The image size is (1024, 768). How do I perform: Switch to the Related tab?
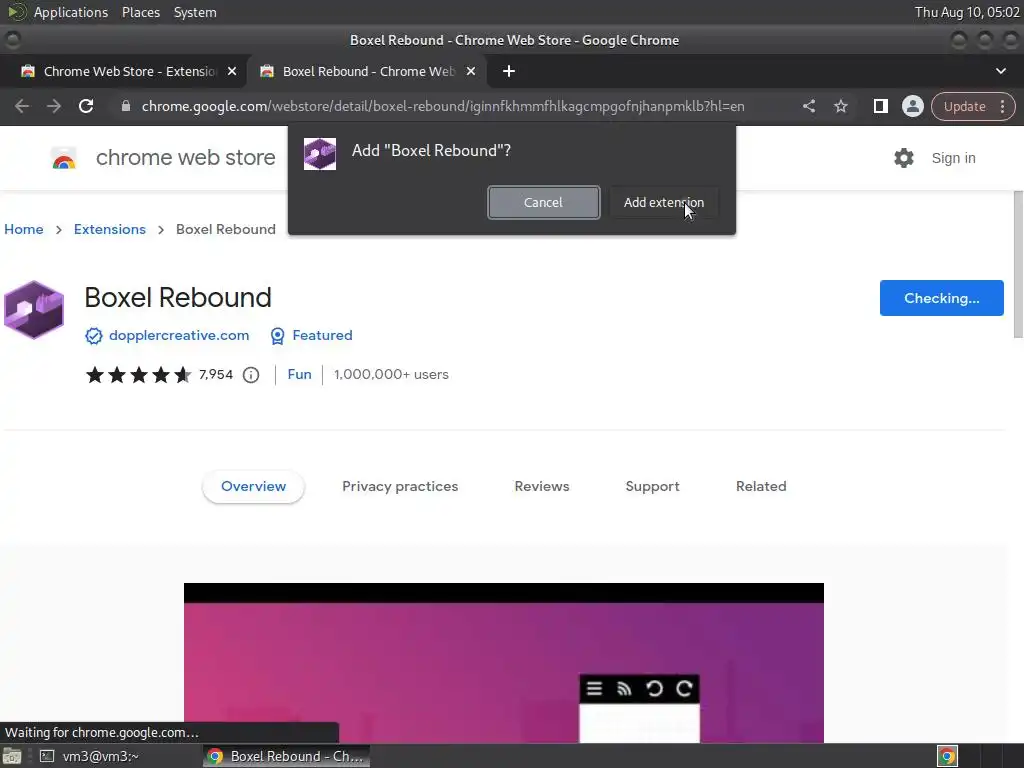pyautogui.click(x=761, y=487)
